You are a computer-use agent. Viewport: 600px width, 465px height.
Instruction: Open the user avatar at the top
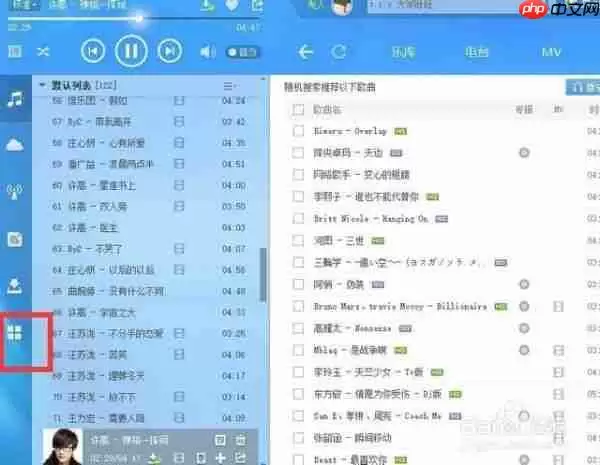(342, 7)
